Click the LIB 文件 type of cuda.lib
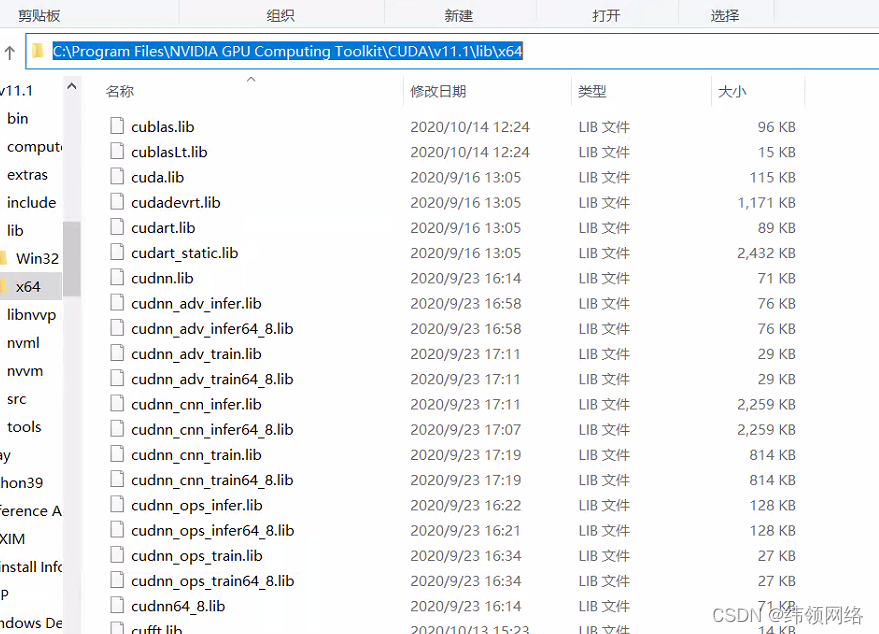 604,177
